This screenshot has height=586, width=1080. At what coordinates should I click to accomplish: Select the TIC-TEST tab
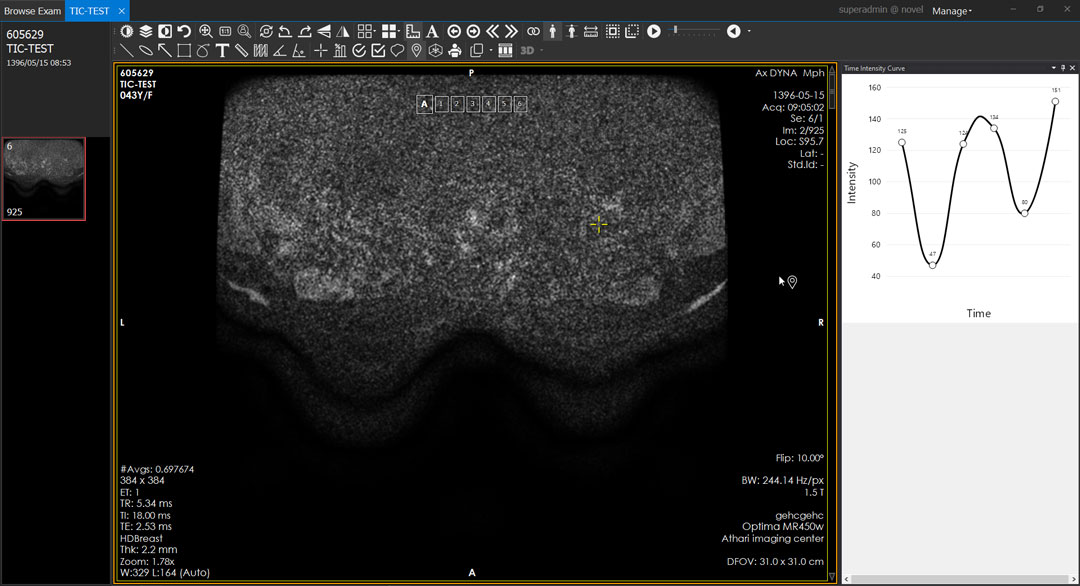[90, 10]
